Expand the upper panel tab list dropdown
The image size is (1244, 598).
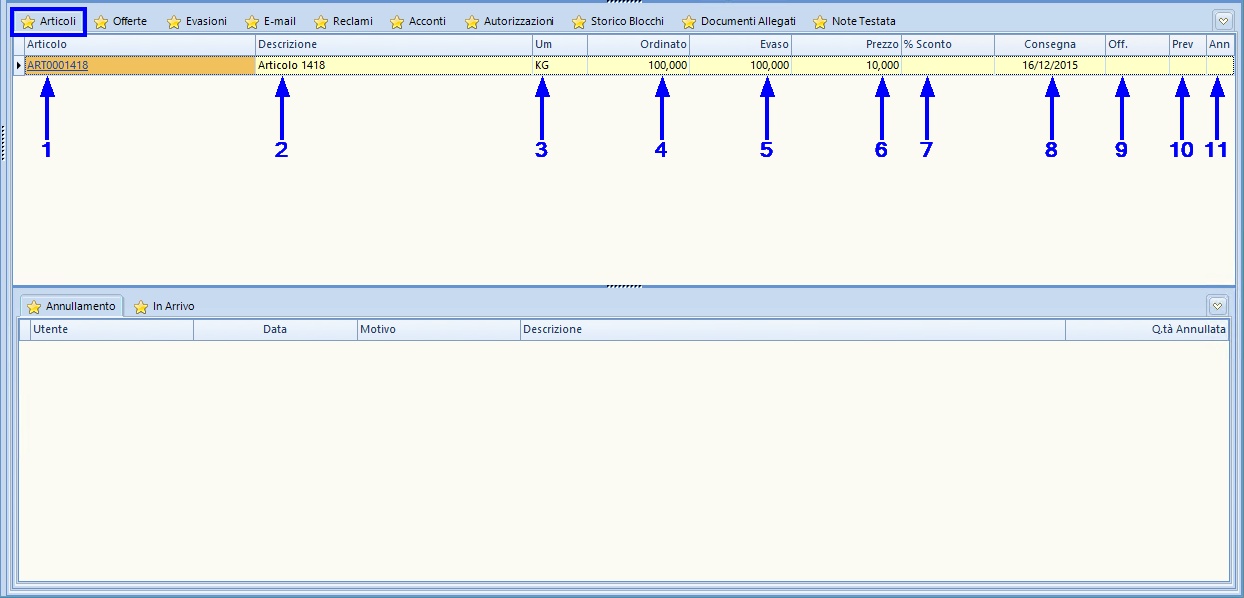point(1223,20)
